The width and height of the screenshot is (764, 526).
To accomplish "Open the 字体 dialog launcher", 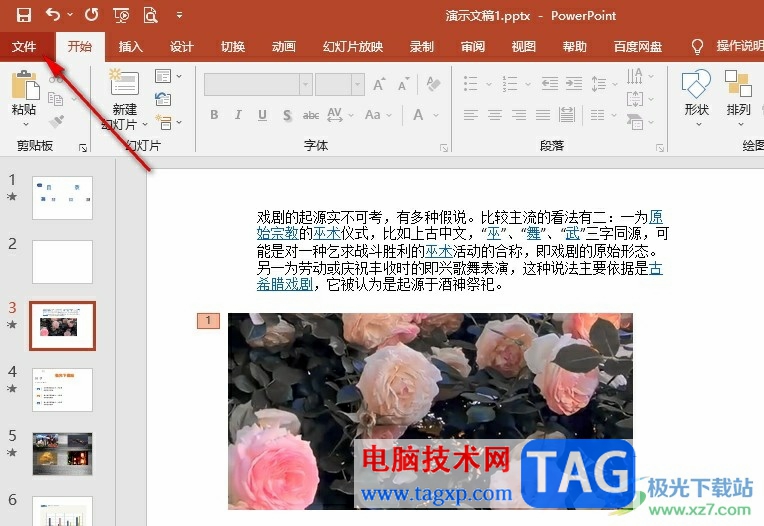I will point(443,148).
